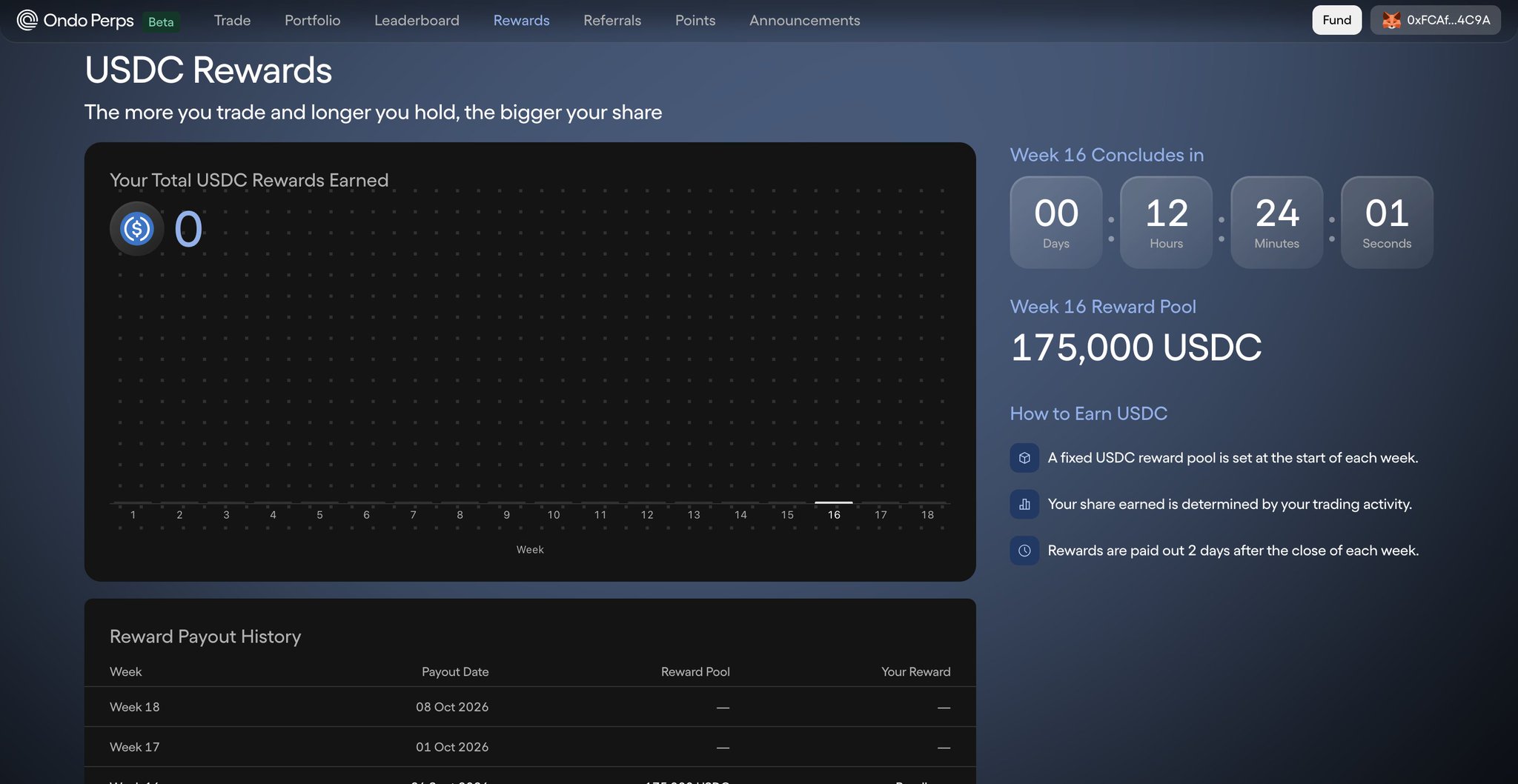Click the total rewards earned value 0
The width and height of the screenshot is (1518, 784).
[188, 228]
